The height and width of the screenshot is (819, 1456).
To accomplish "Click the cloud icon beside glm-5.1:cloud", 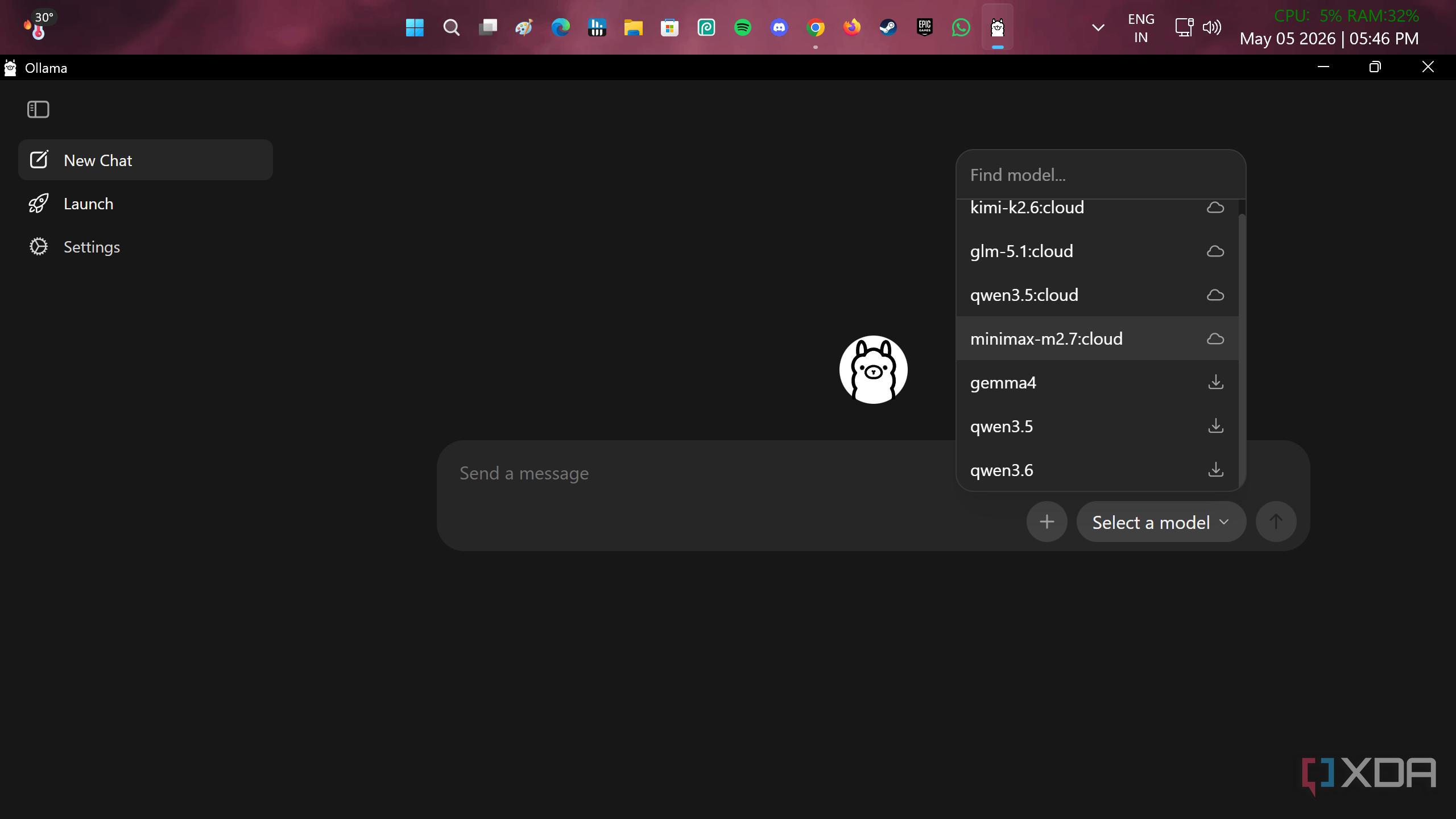I will (1215, 251).
